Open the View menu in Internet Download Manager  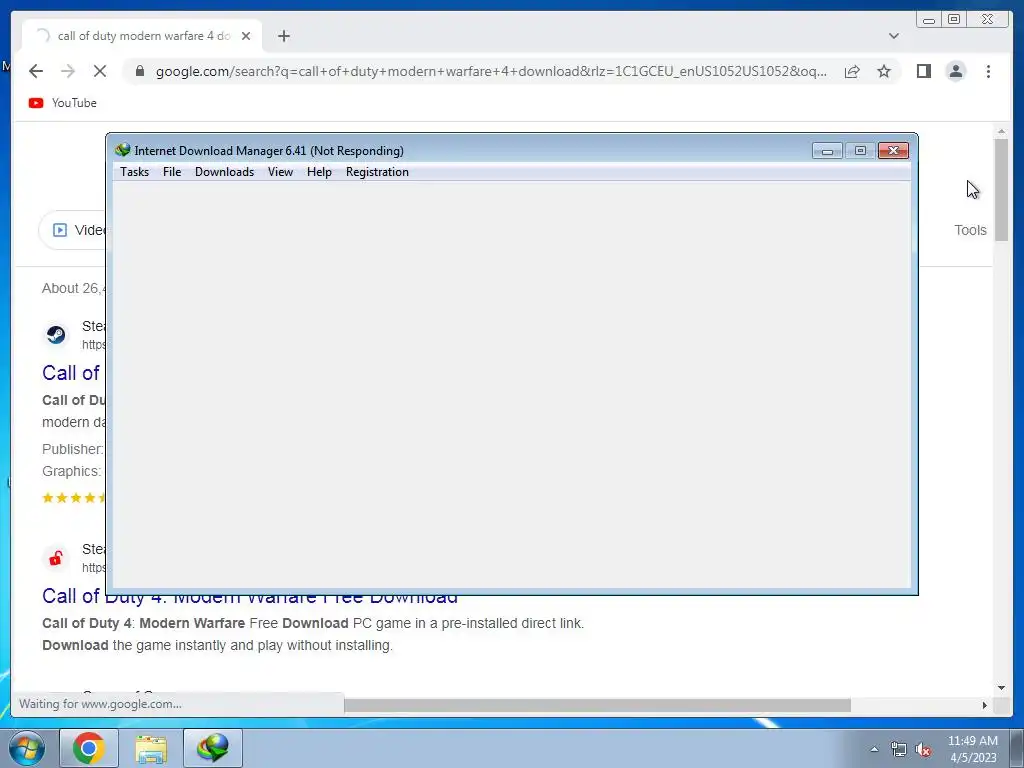pos(280,172)
